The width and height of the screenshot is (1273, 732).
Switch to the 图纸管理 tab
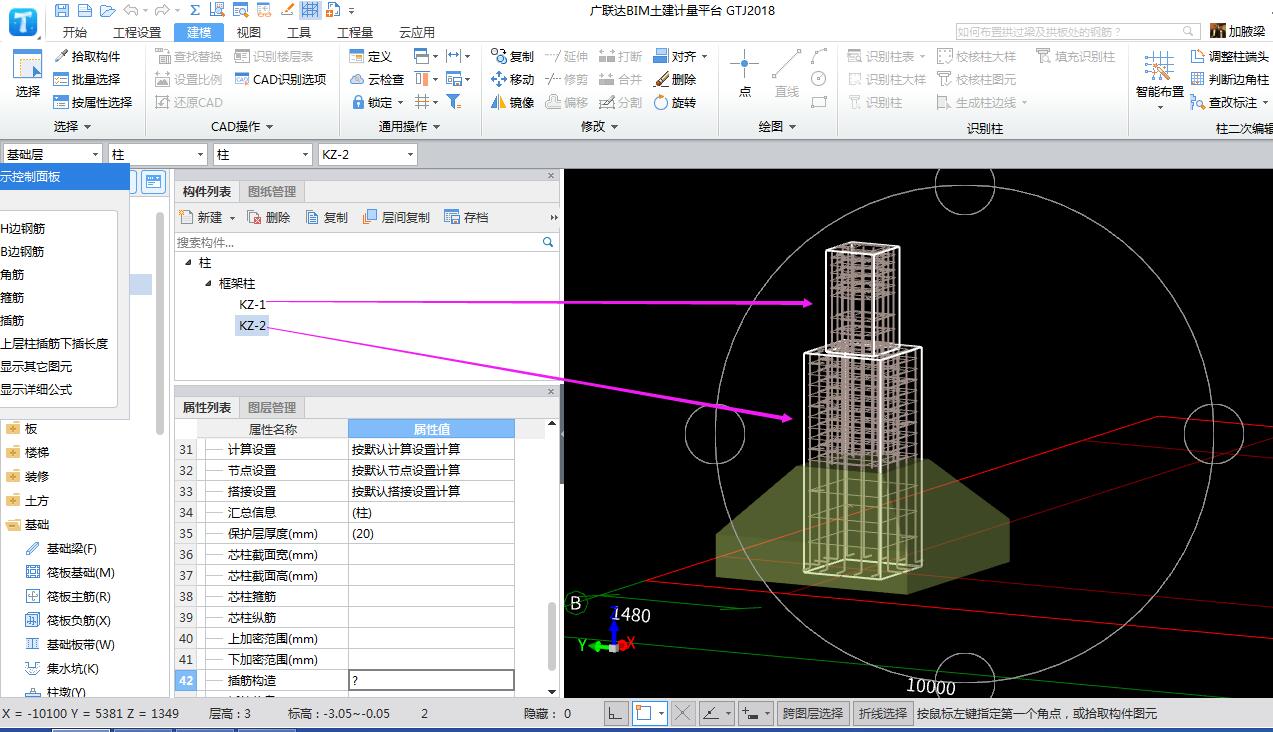coord(272,192)
